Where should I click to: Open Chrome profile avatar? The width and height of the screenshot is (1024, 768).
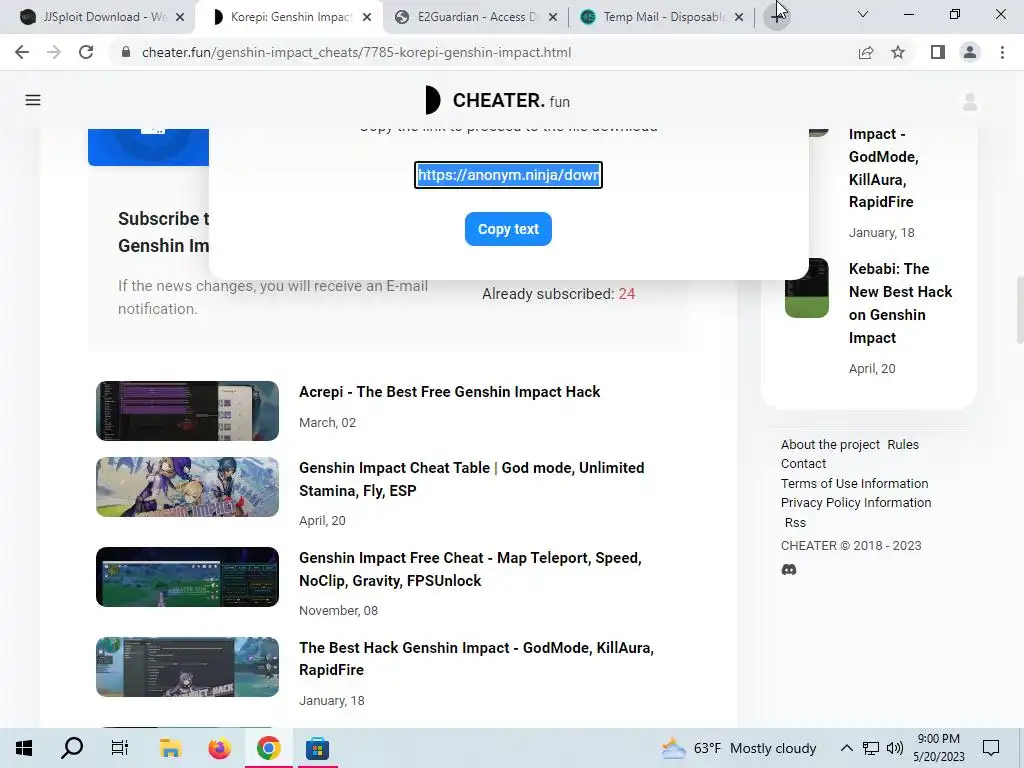[970, 52]
